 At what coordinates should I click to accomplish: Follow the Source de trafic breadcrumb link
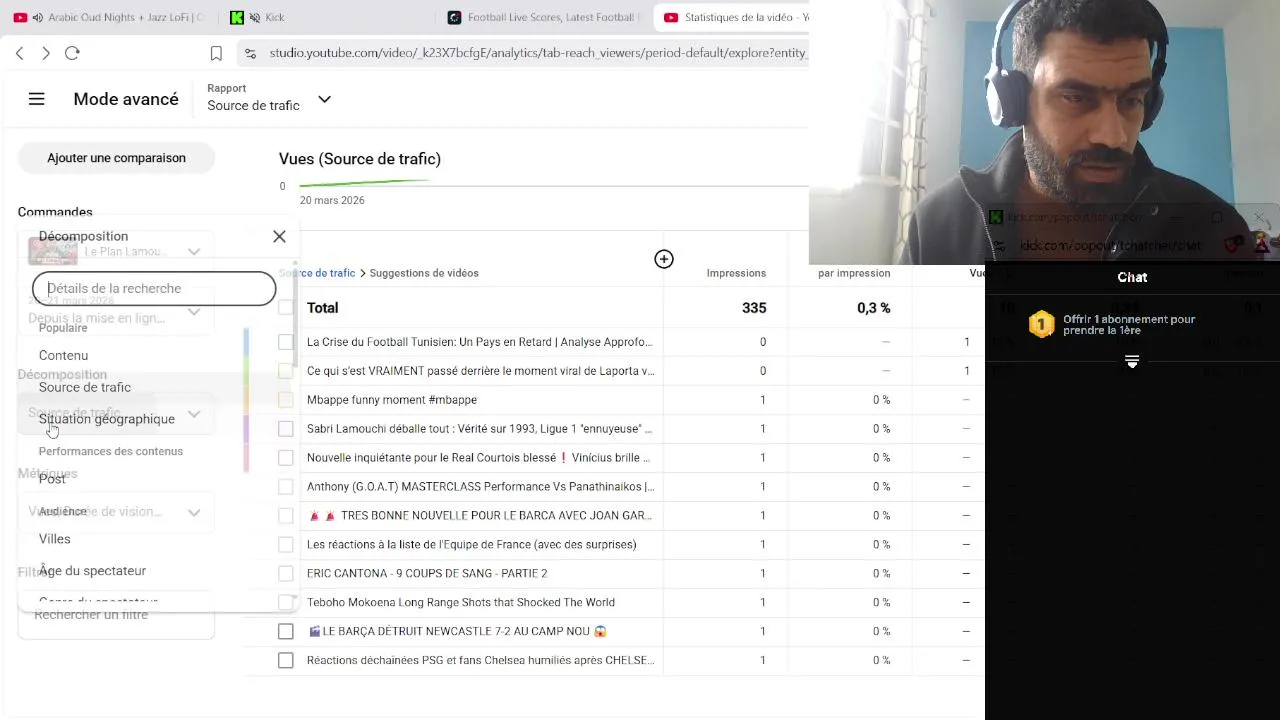coord(317,273)
